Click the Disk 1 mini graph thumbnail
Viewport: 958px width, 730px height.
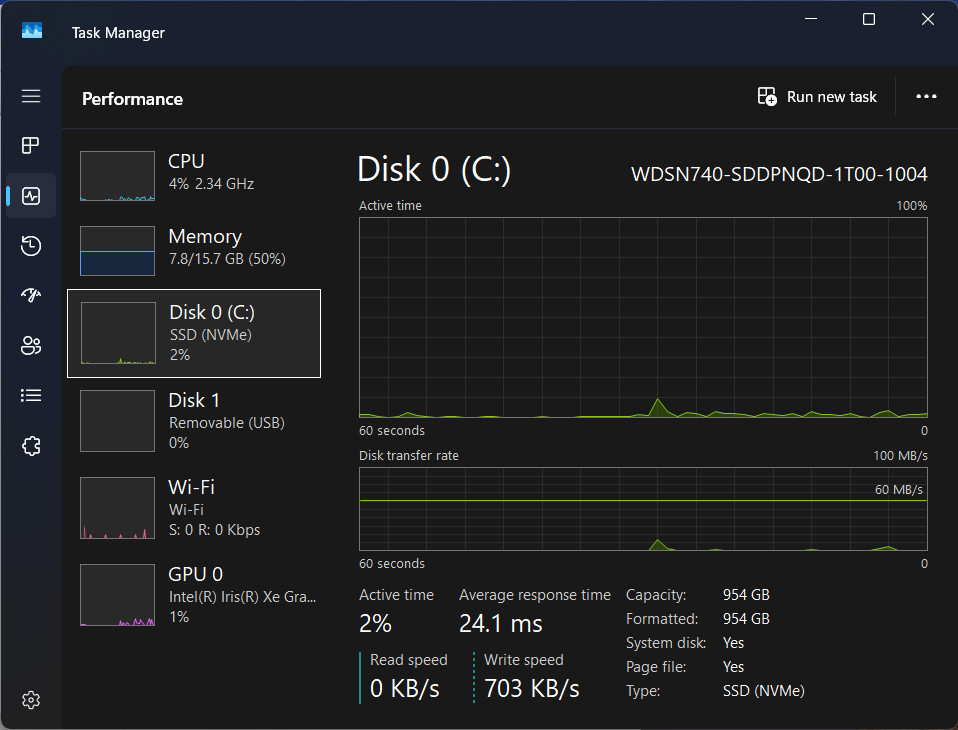pos(117,421)
